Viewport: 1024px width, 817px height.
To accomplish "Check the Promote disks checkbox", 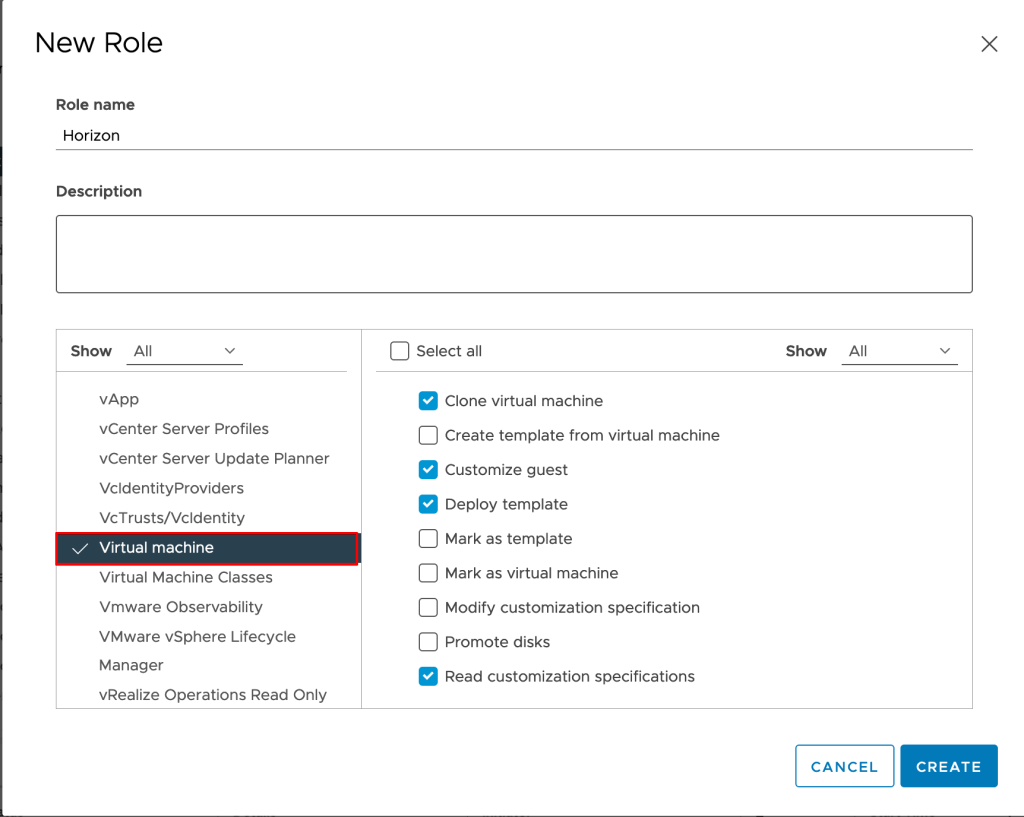I will [428, 642].
